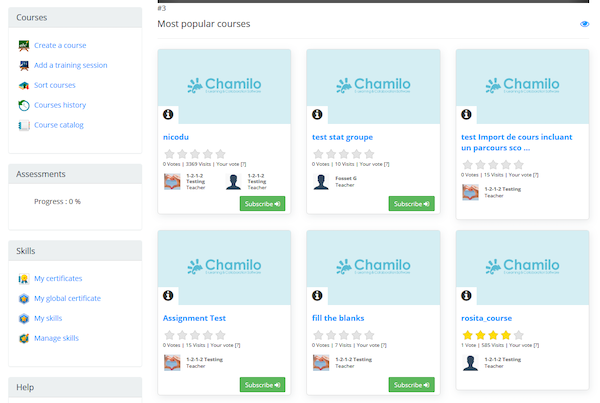Click Fosset G teacher name
Viewport: 600px width, 403px height.
346,178
